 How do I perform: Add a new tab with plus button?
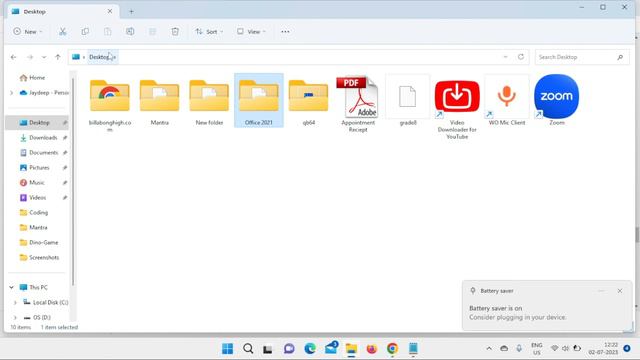pyautogui.click(x=131, y=11)
